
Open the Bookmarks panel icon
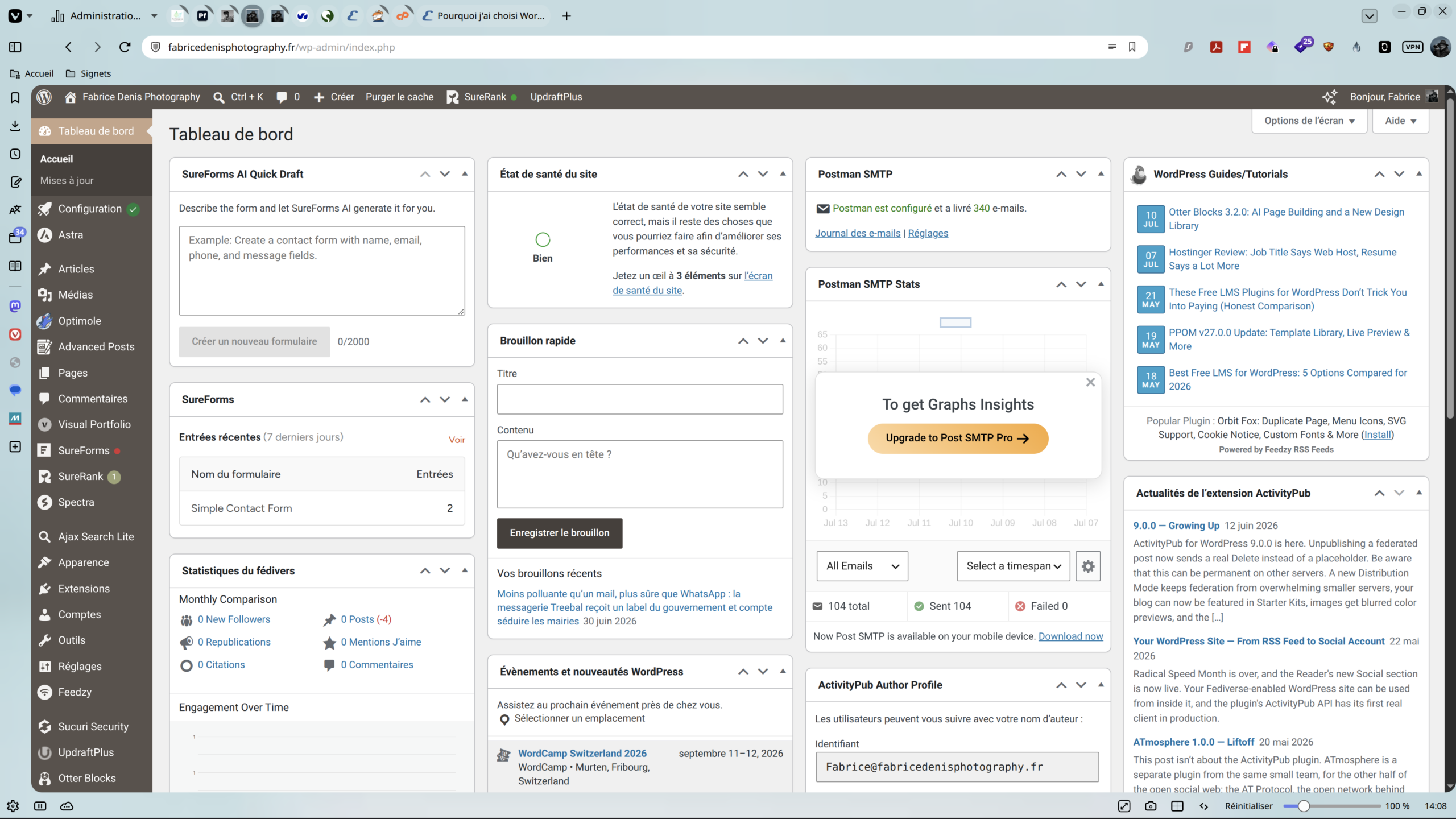click(x=15, y=98)
